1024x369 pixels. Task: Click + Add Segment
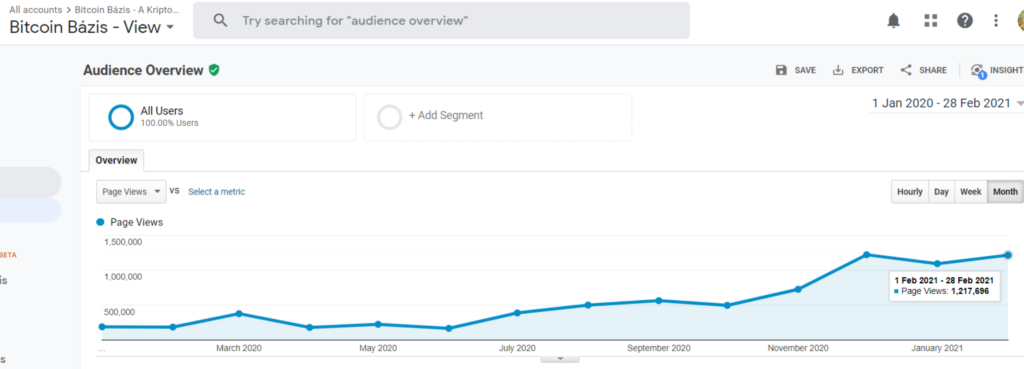coord(446,116)
